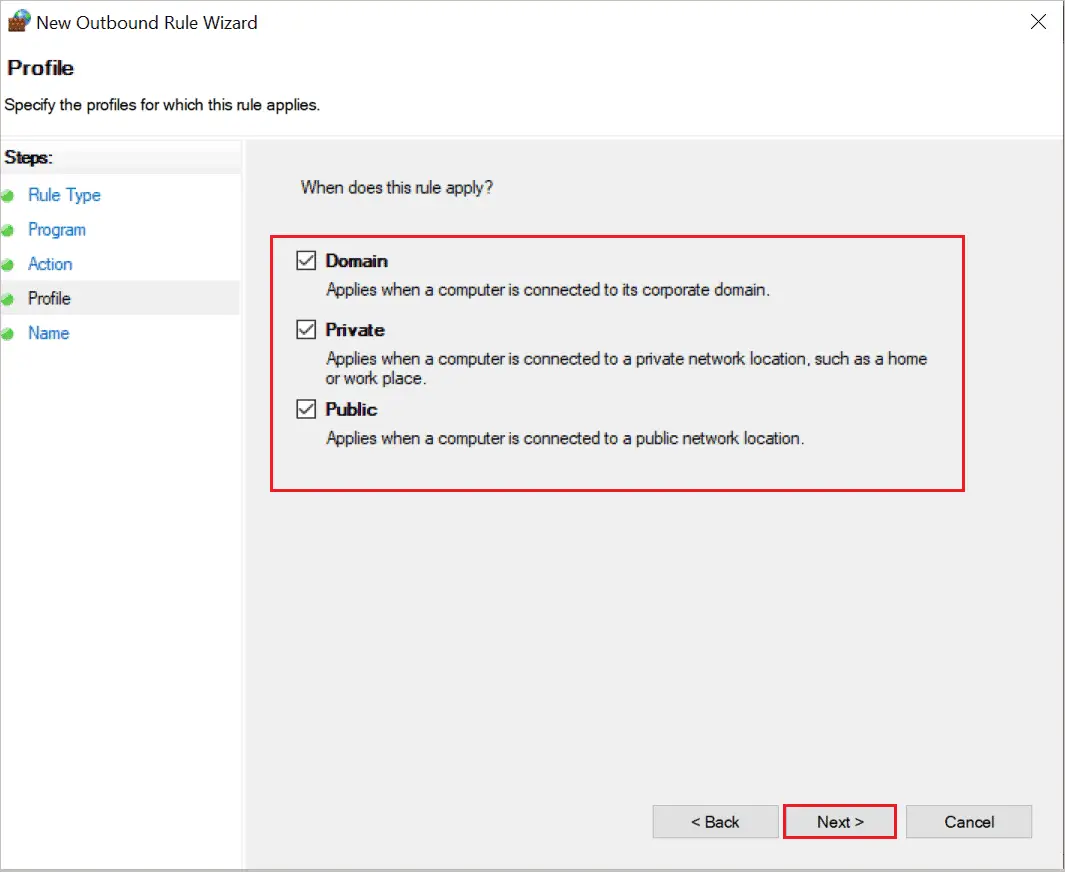
Task: Select the Name step
Action: [x=48, y=332]
